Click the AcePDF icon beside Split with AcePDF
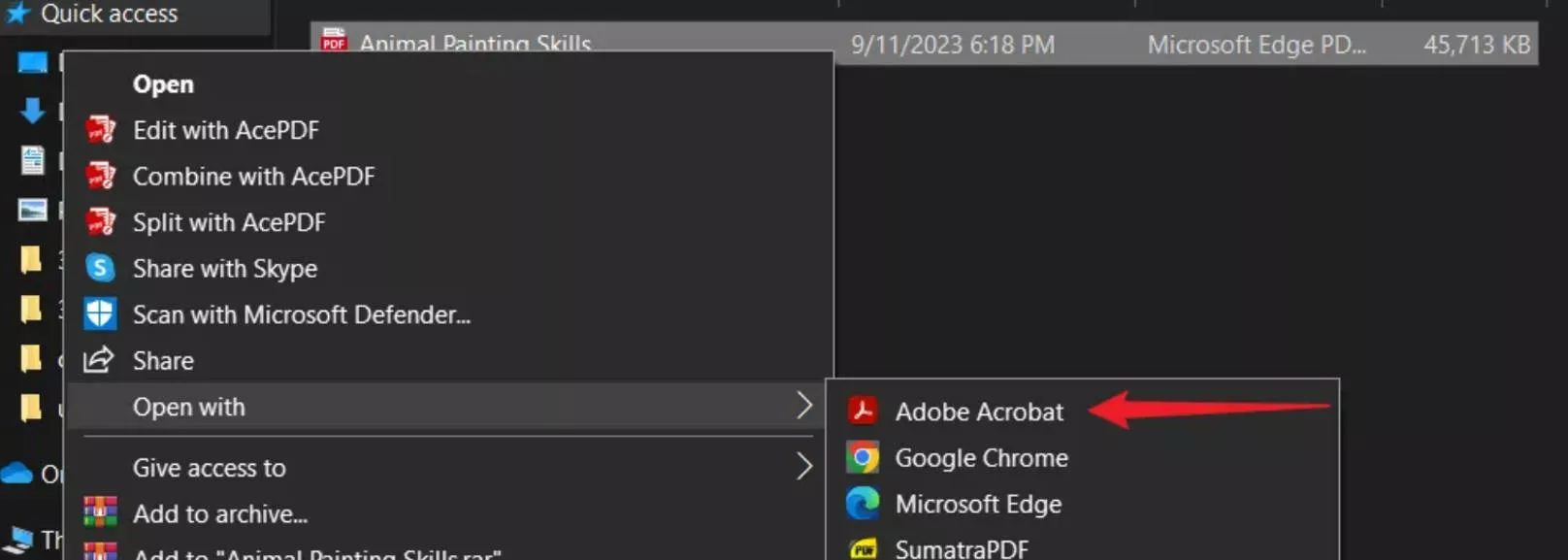Screen dimensions: 1568x560 point(100,222)
